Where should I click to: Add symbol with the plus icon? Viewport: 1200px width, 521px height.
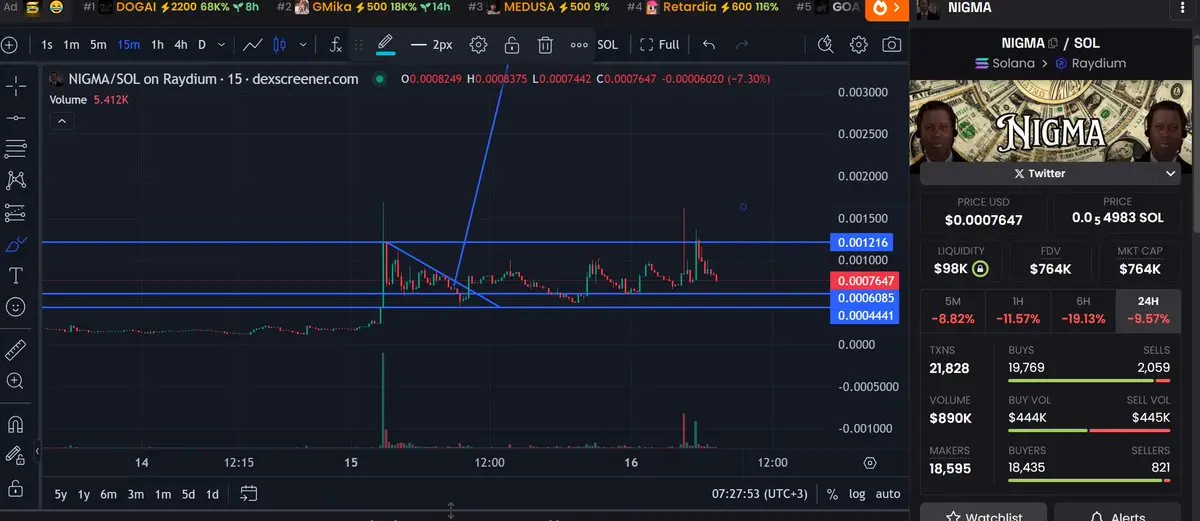tap(9, 45)
